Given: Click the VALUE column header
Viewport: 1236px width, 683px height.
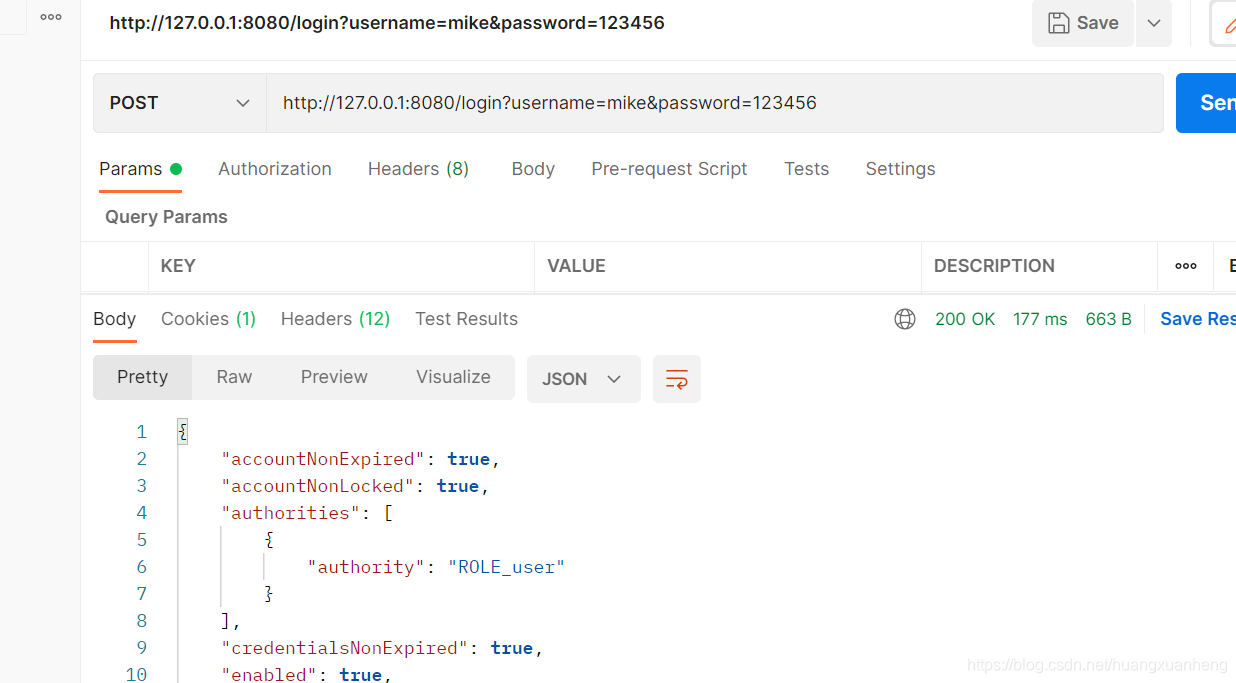Looking at the screenshot, I should (x=576, y=266).
